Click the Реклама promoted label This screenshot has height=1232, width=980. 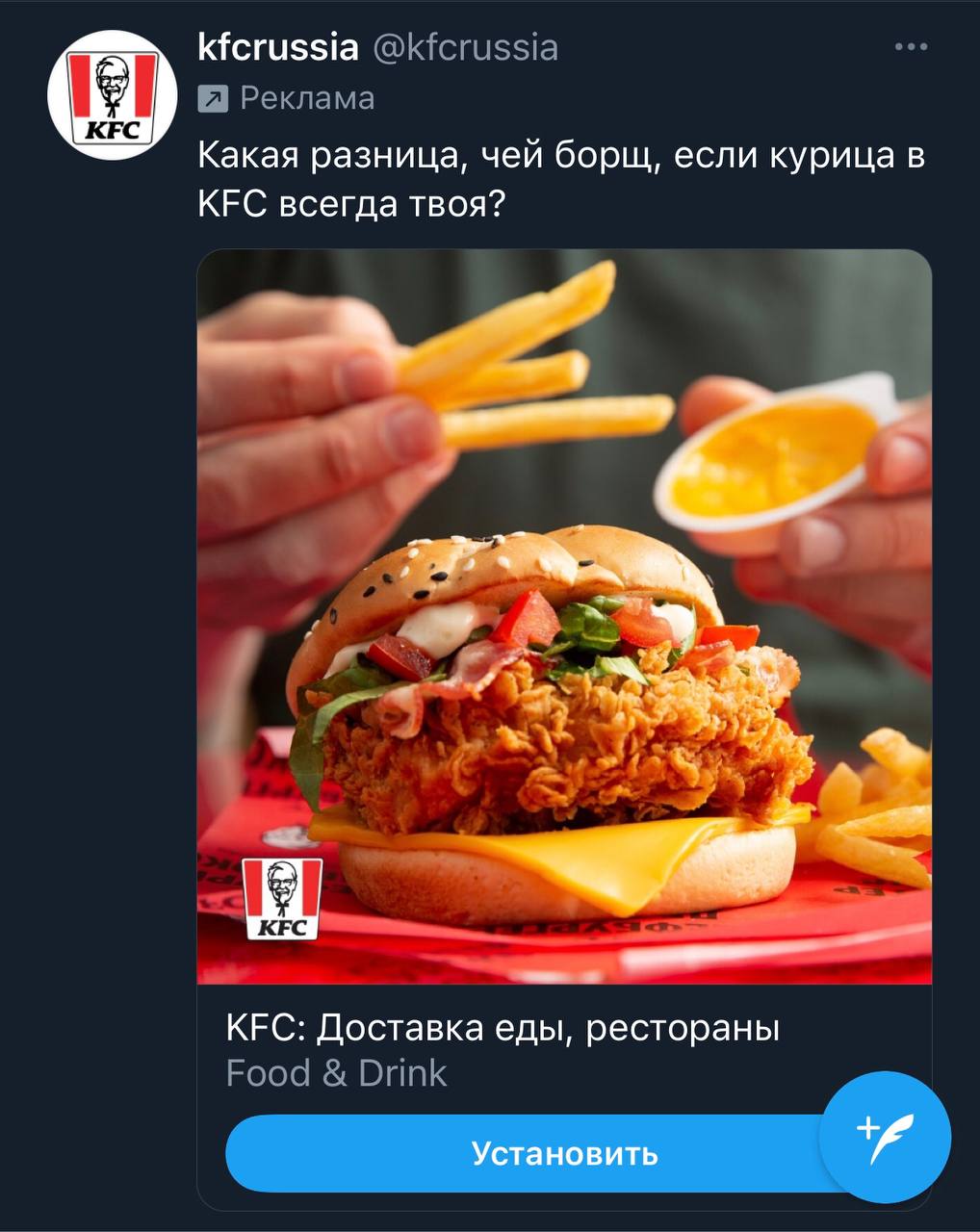coord(307,98)
